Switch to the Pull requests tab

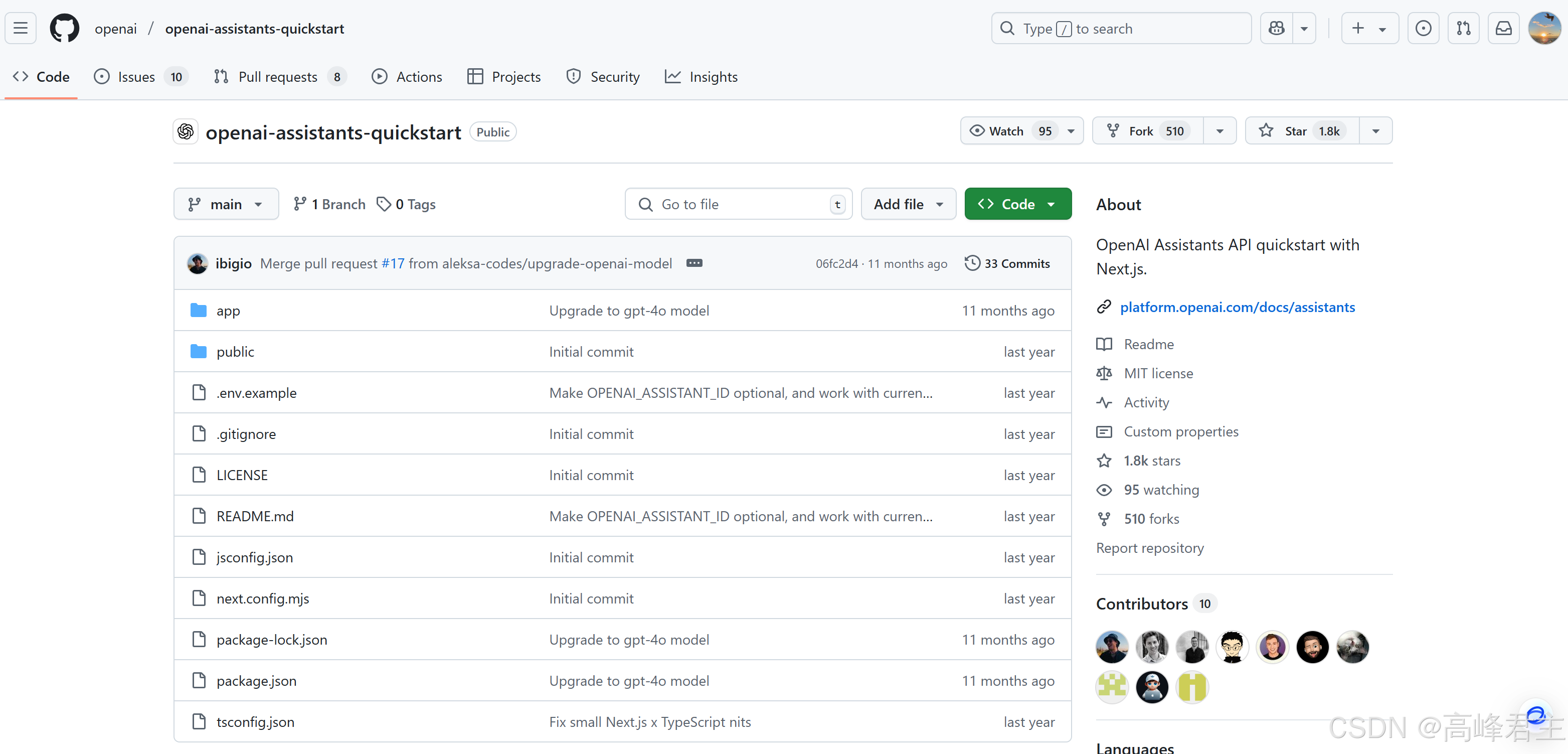pos(279,77)
